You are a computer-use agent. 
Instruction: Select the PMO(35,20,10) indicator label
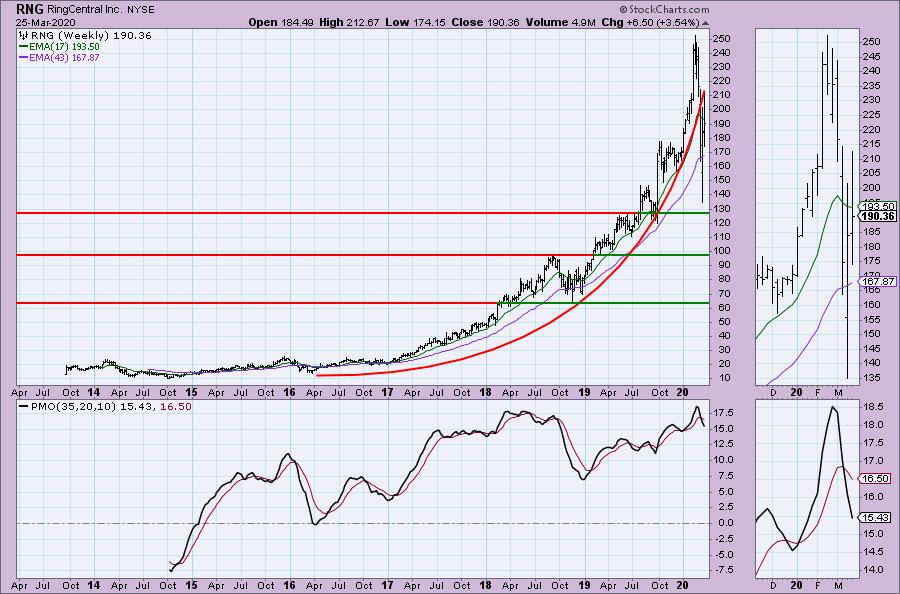pyautogui.click(x=73, y=406)
